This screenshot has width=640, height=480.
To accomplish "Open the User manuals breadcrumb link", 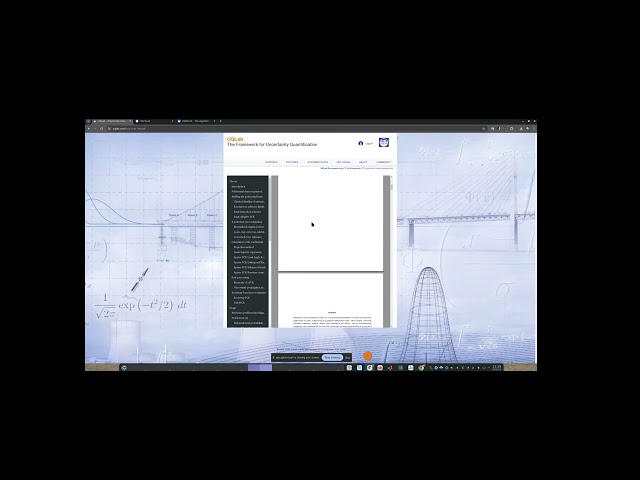I will tap(354, 168).
